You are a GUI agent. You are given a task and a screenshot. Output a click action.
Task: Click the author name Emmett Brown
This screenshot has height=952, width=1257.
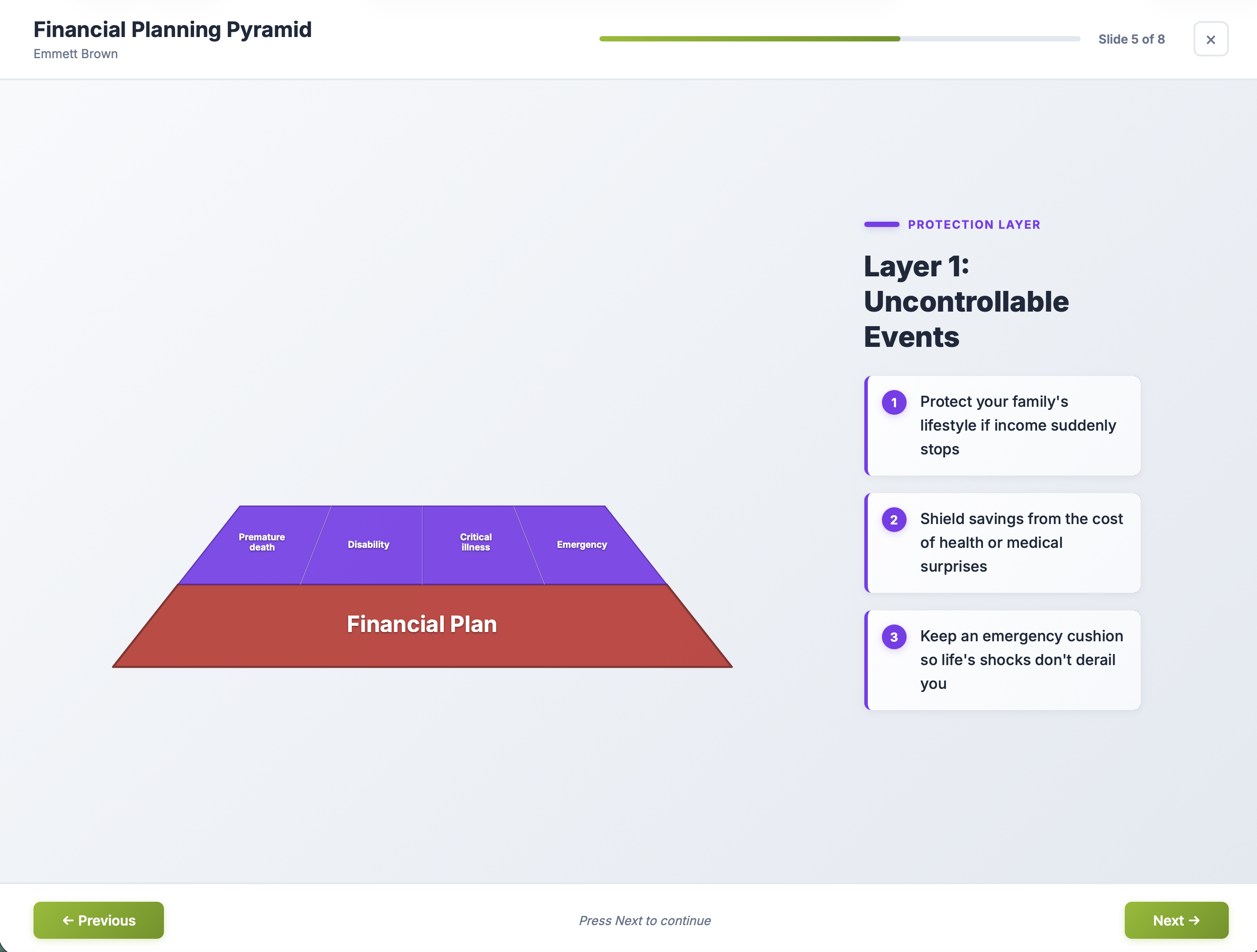pyautogui.click(x=75, y=53)
